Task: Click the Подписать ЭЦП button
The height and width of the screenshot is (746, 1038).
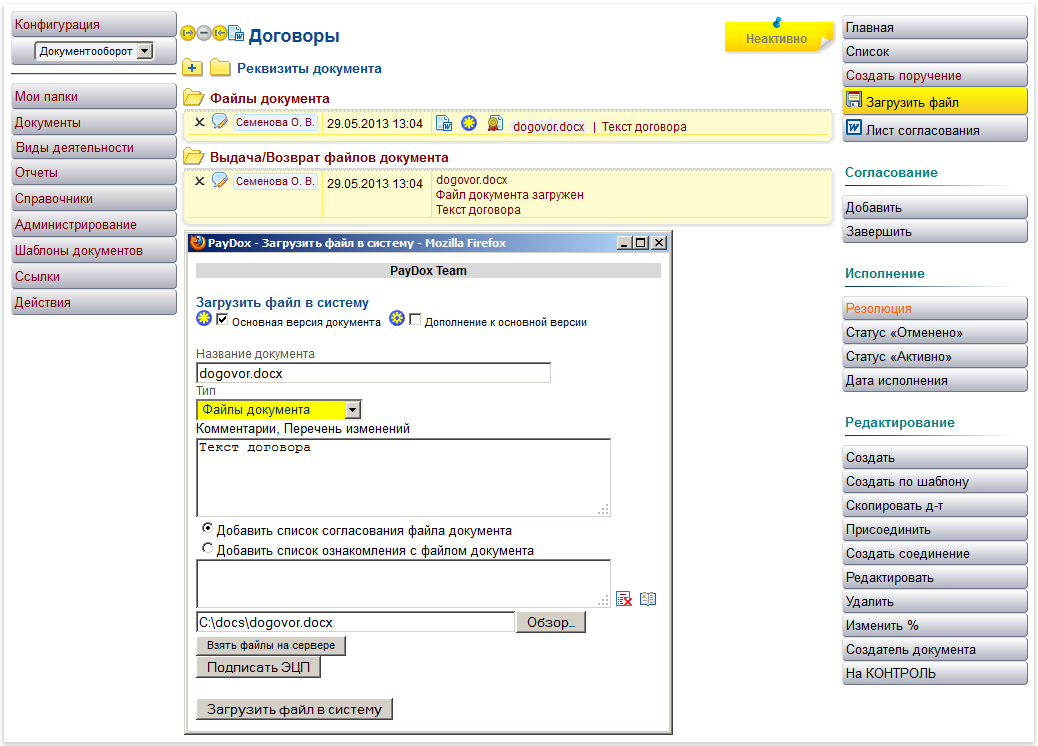Action: [x=258, y=667]
